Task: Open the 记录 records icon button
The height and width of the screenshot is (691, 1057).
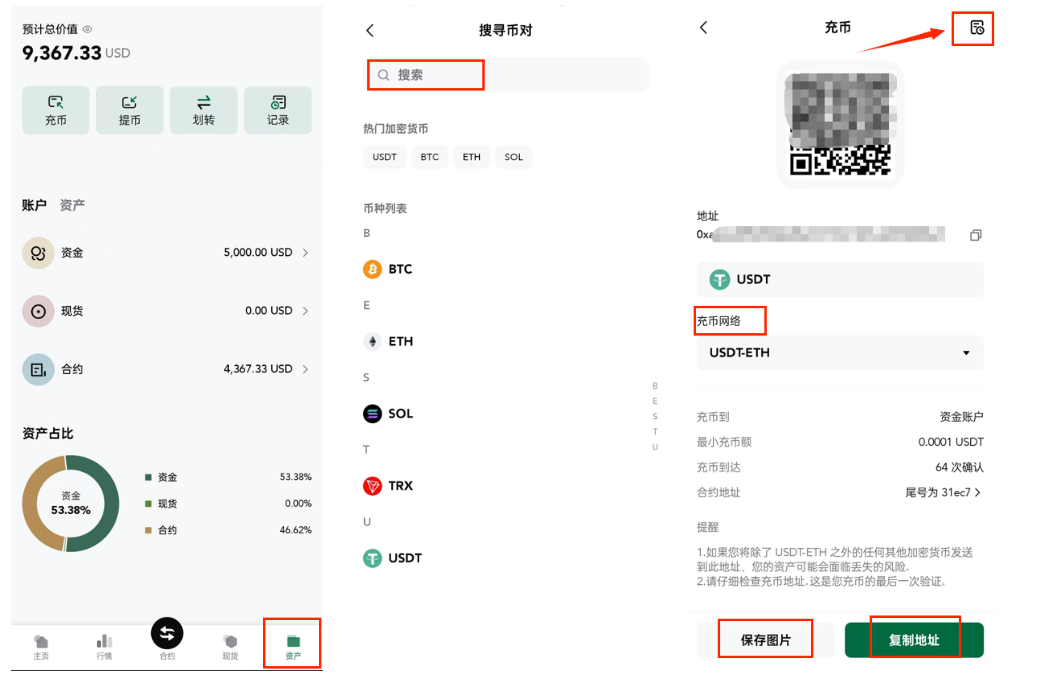Action: click(278, 110)
